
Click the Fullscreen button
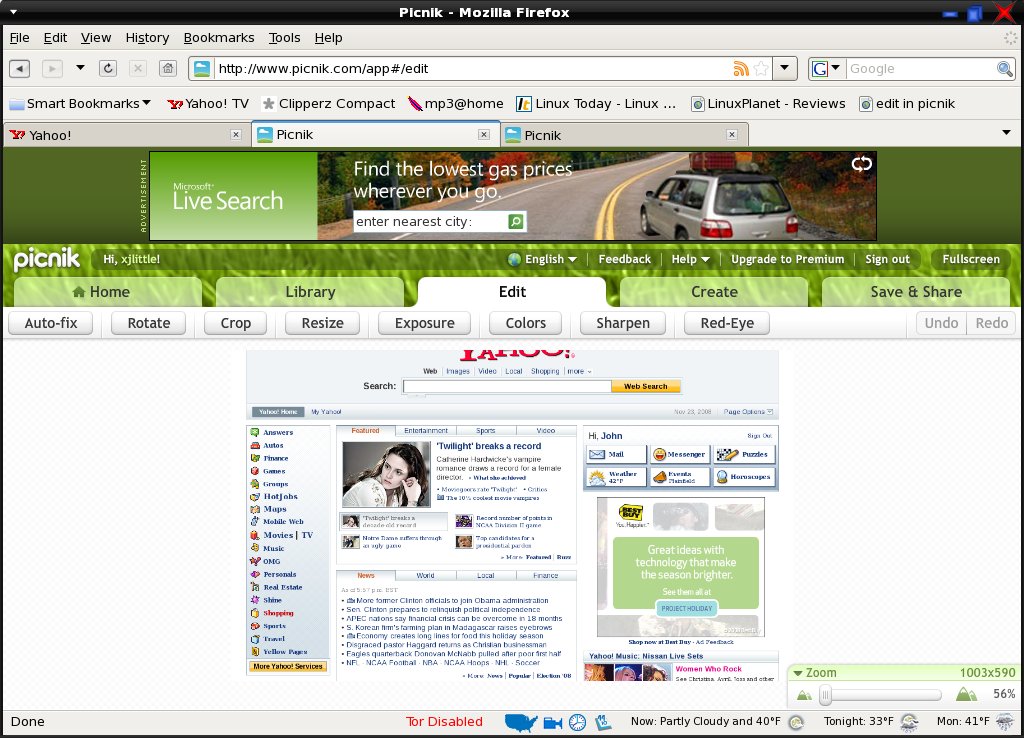pyautogui.click(x=971, y=259)
